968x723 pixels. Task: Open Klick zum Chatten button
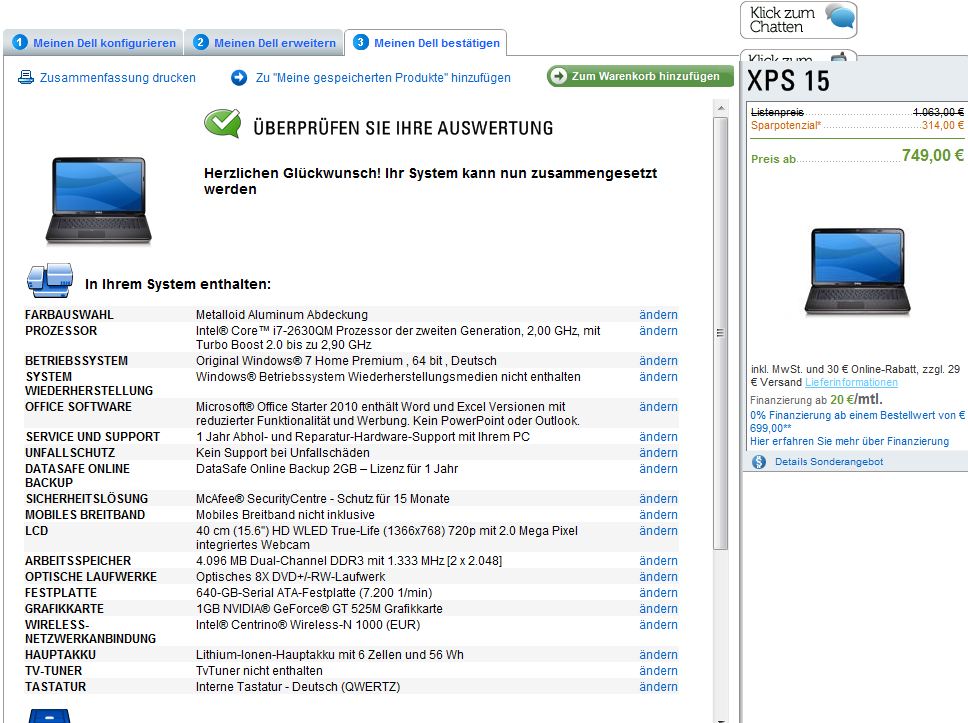click(x=798, y=20)
